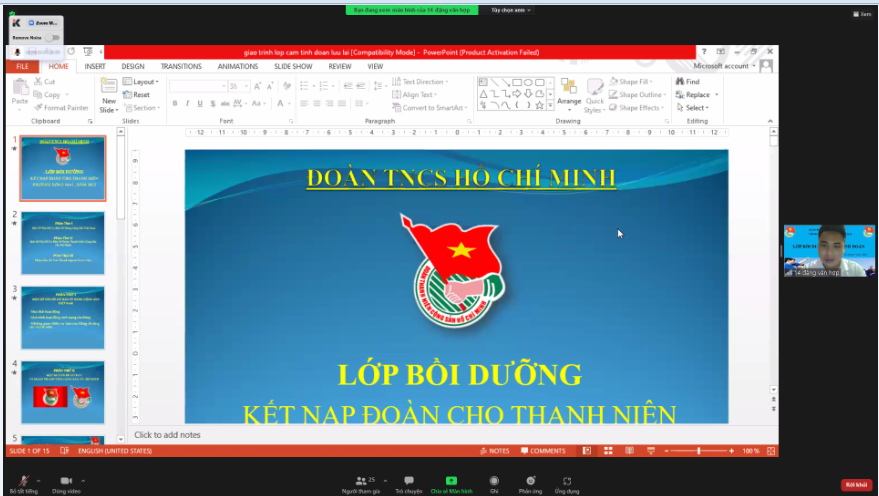Click the Find command
This screenshot has width=879, height=496.
click(x=688, y=81)
